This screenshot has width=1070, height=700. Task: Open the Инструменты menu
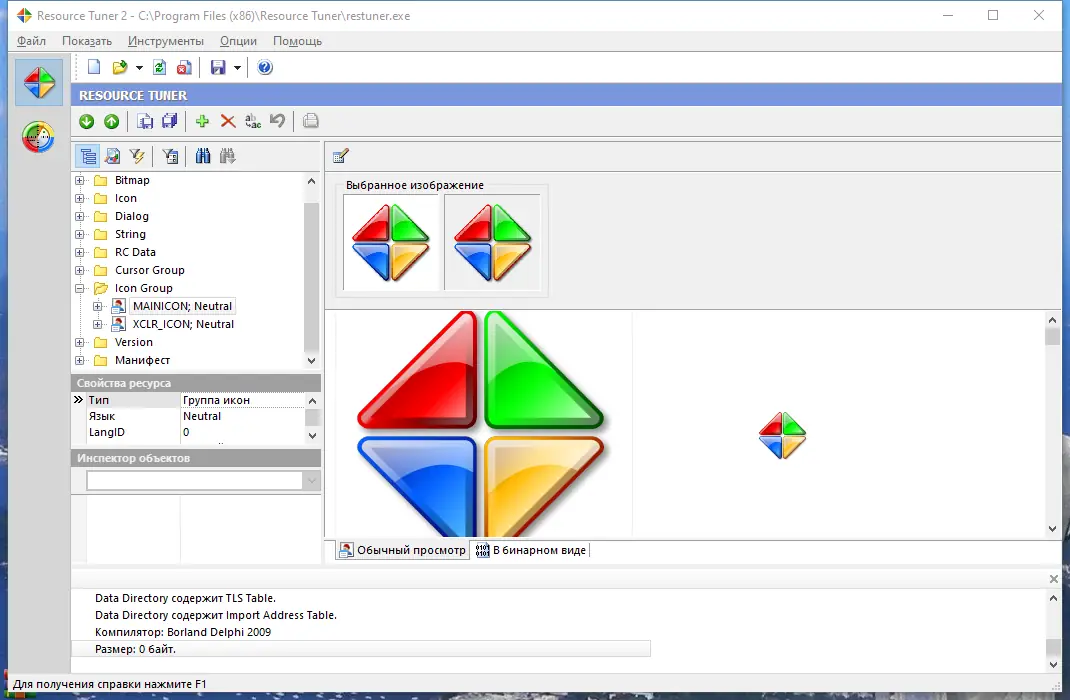(x=166, y=41)
